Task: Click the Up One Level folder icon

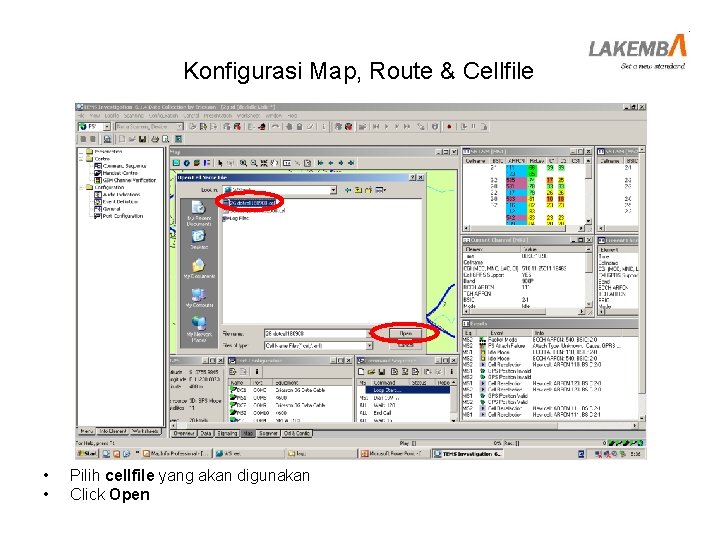Action: click(358, 190)
